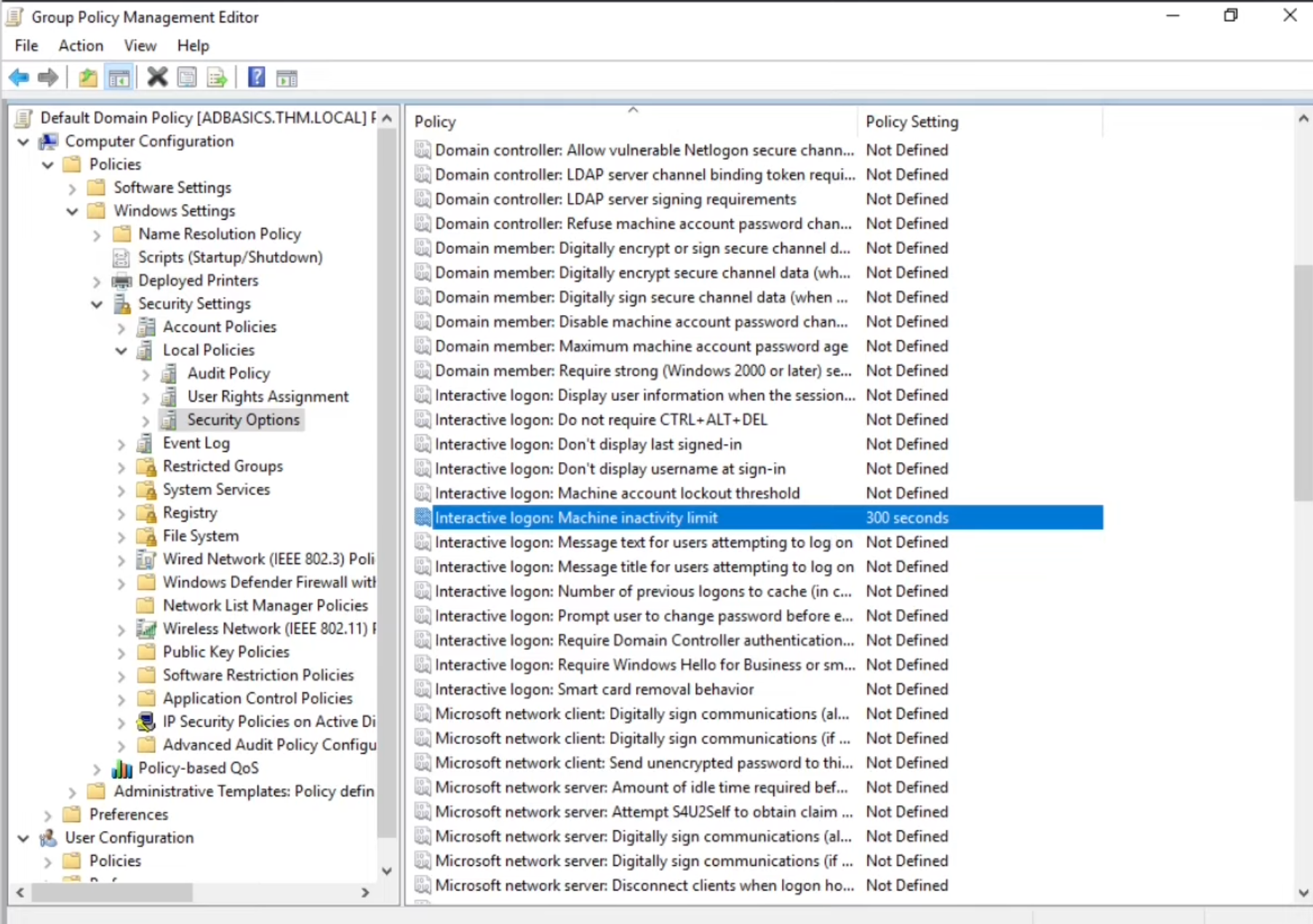Viewport: 1313px width, 924px height.
Task: Select User Rights Assignment in tree
Action: [268, 397]
